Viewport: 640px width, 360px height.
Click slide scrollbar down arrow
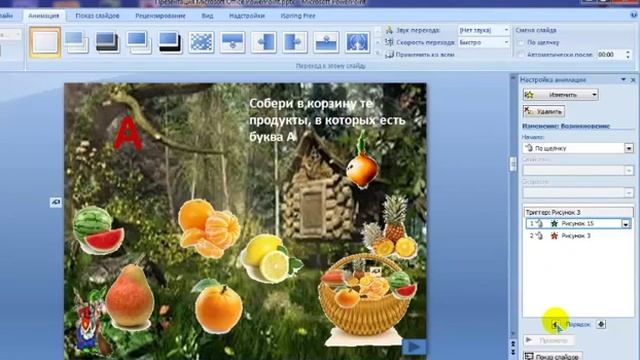(x=513, y=334)
